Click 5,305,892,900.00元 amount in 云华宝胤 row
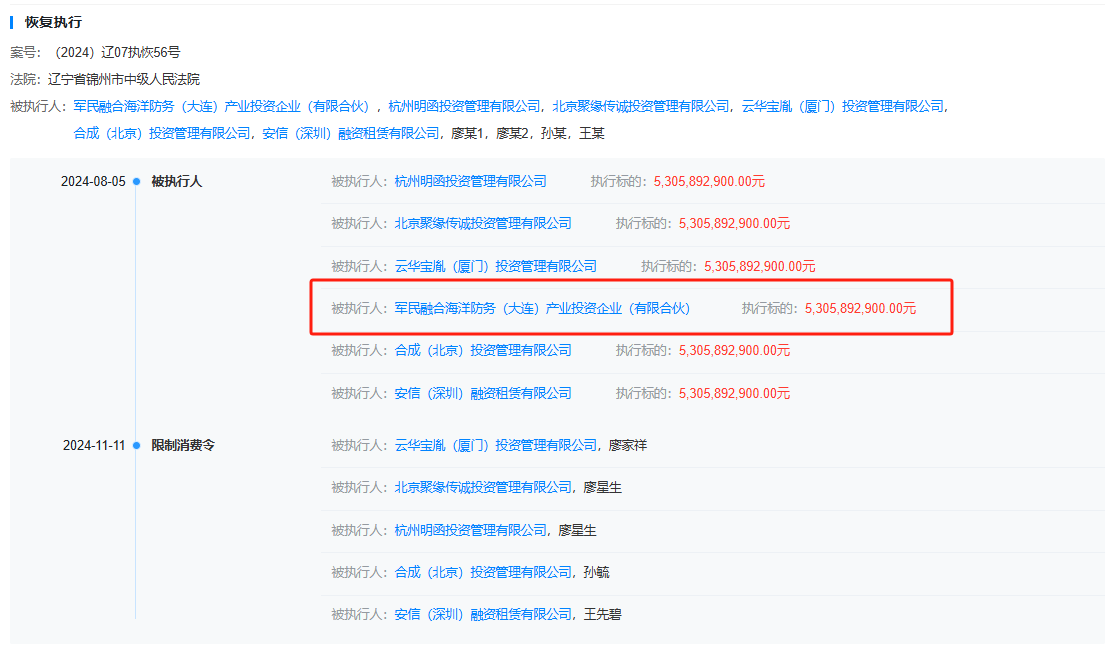 759,266
